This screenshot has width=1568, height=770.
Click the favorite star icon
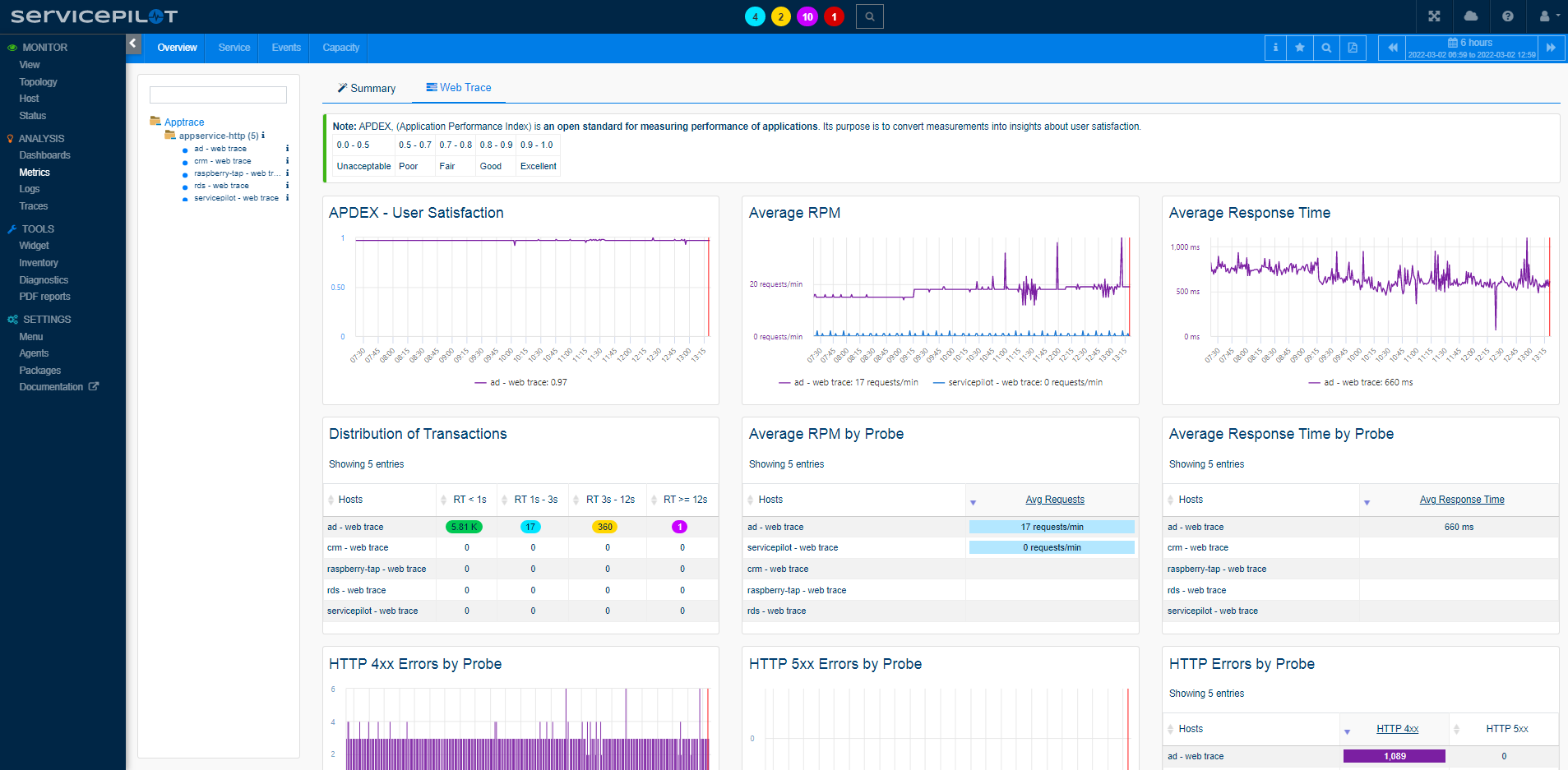[x=1300, y=48]
